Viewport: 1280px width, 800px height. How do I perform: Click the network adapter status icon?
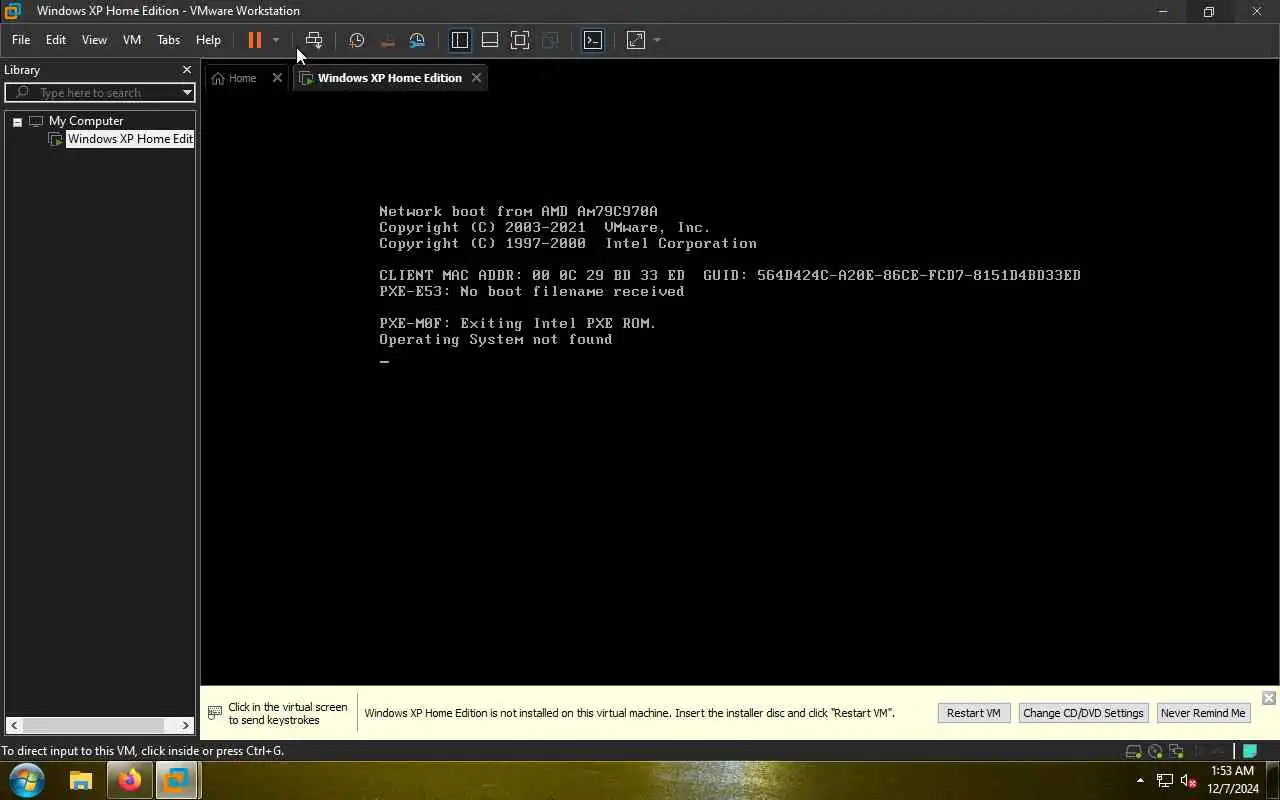1176,751
